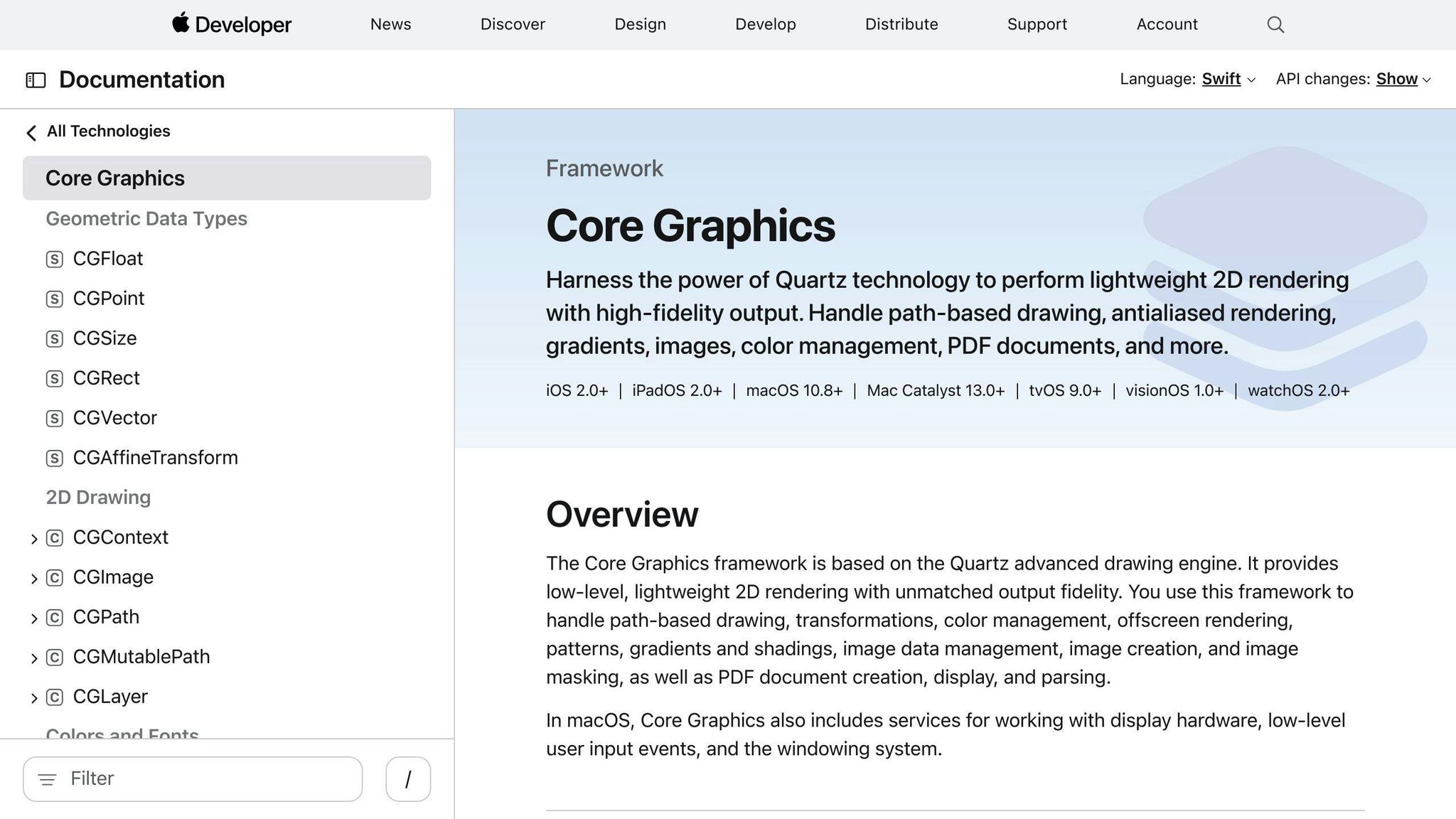This screenshot has width=1456, height=819.
Task: Click the macOS 10.8+ availability label
Action: point(794,391)
